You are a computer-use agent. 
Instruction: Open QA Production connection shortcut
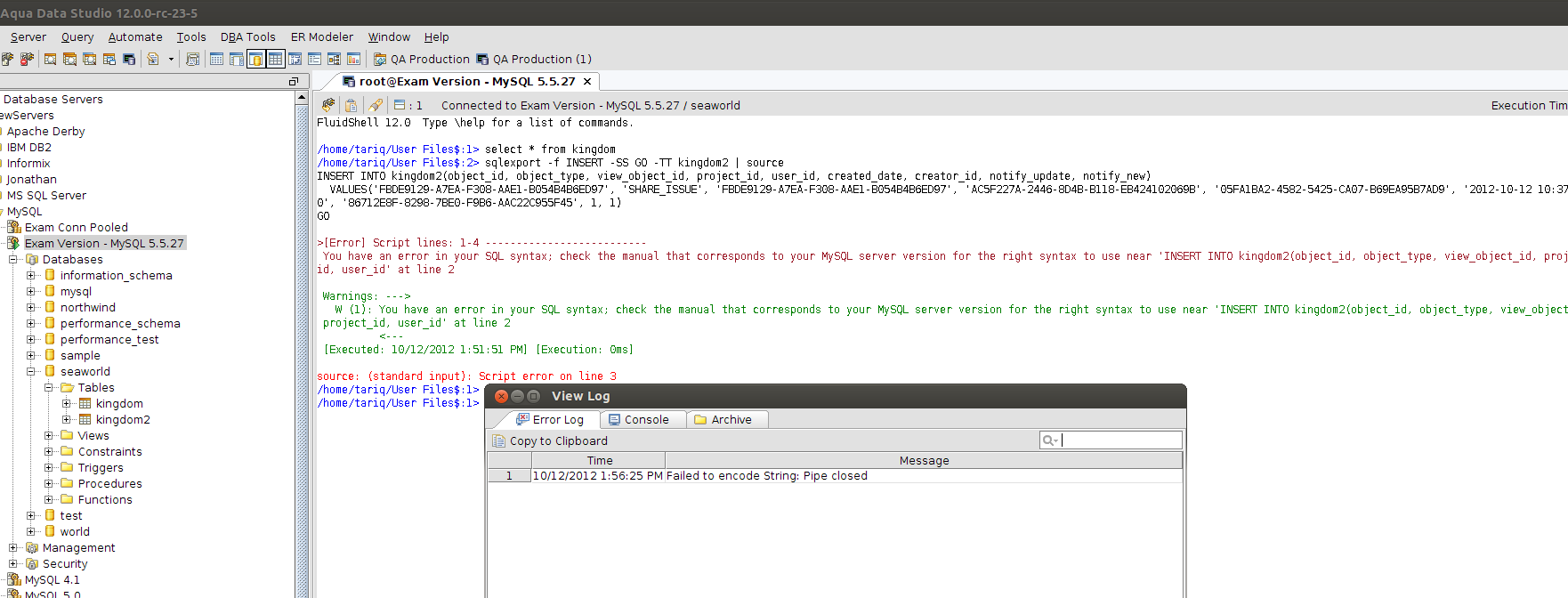point(421,59)
